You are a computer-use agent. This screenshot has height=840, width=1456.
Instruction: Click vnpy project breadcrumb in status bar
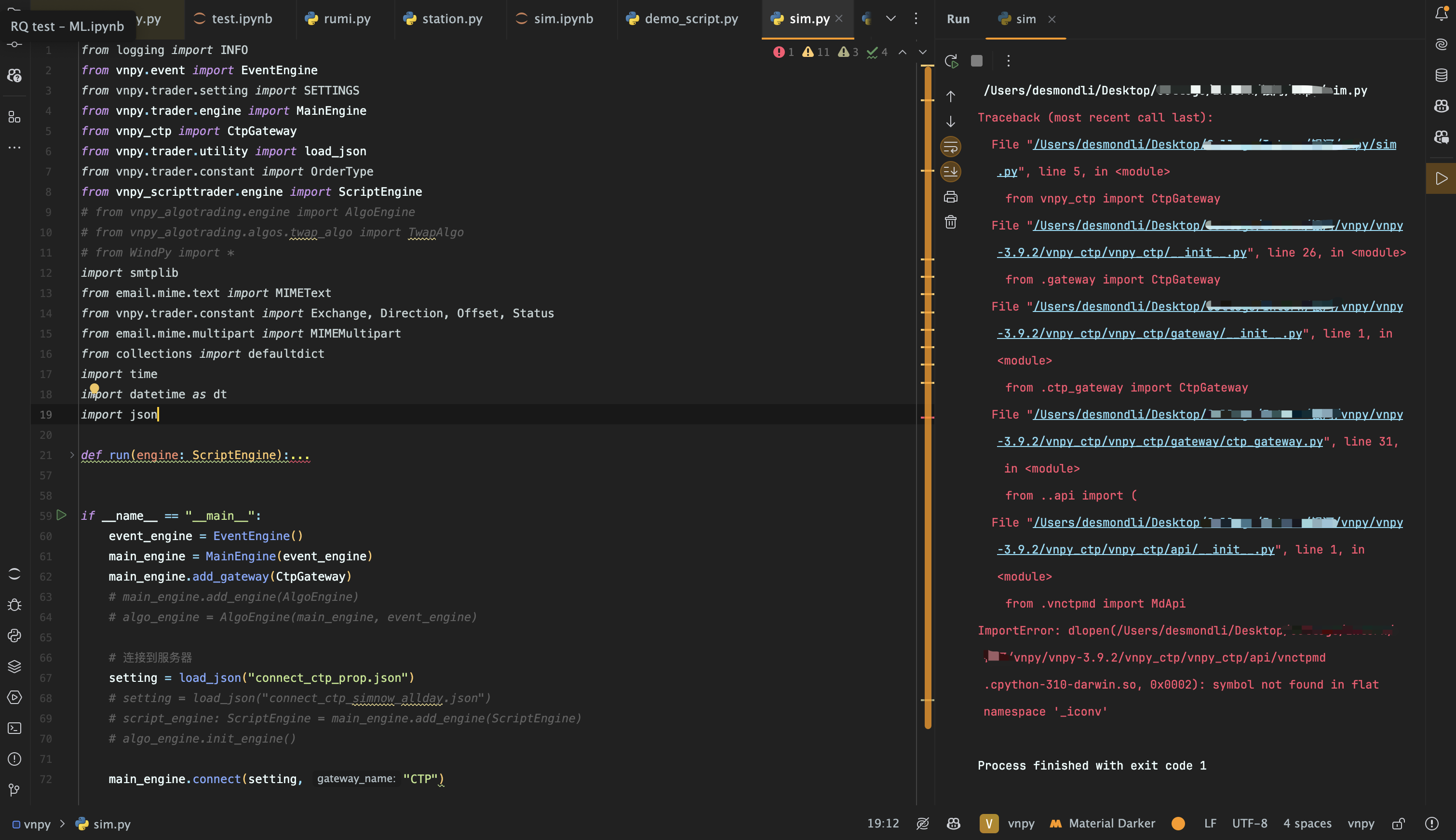coord(32,824)
